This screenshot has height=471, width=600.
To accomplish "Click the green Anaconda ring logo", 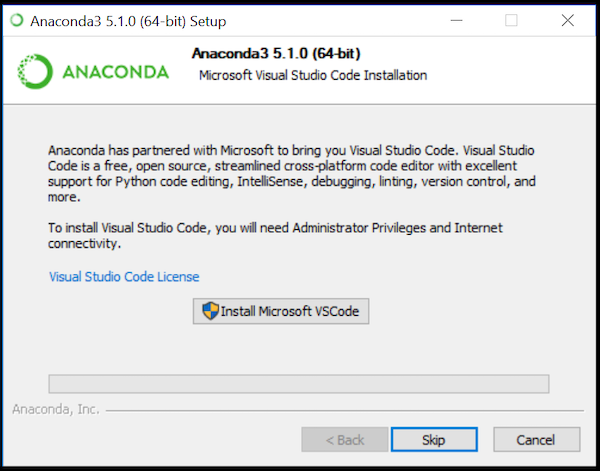I will [x=35, y=72].
